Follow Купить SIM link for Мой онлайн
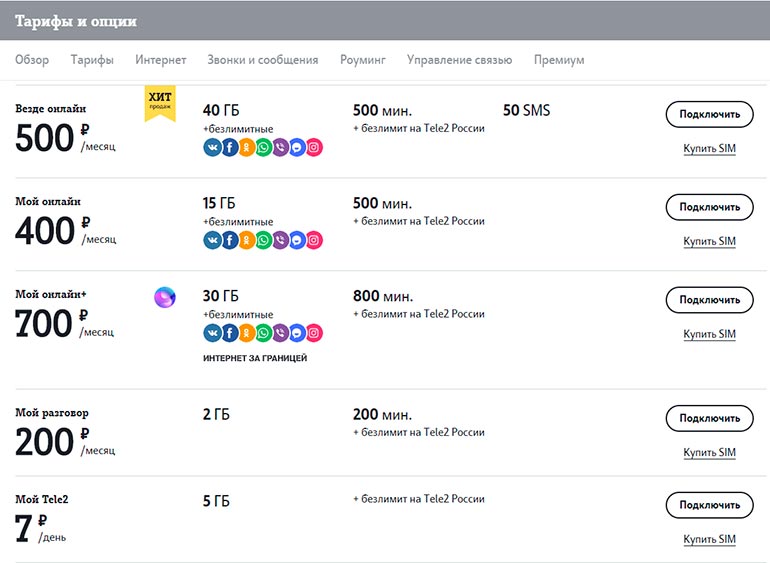The height and width of the screenshot is (563, 770). coord(709,242)
